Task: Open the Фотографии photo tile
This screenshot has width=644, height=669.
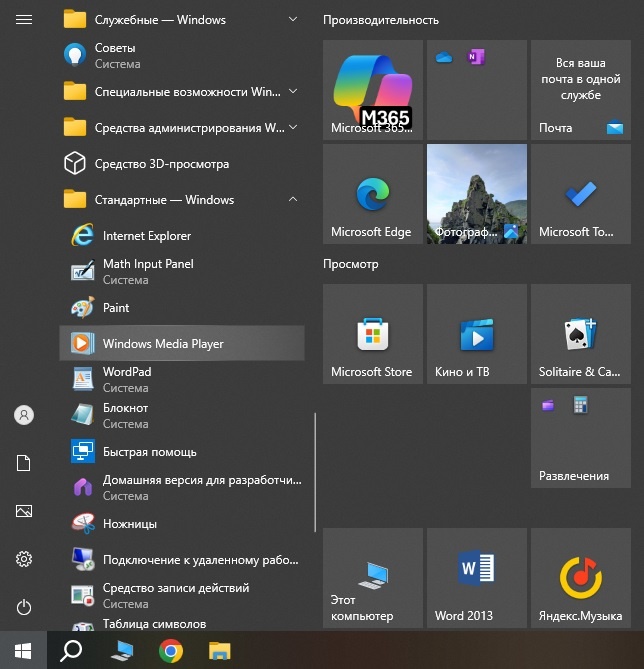Action: point(477,194)
